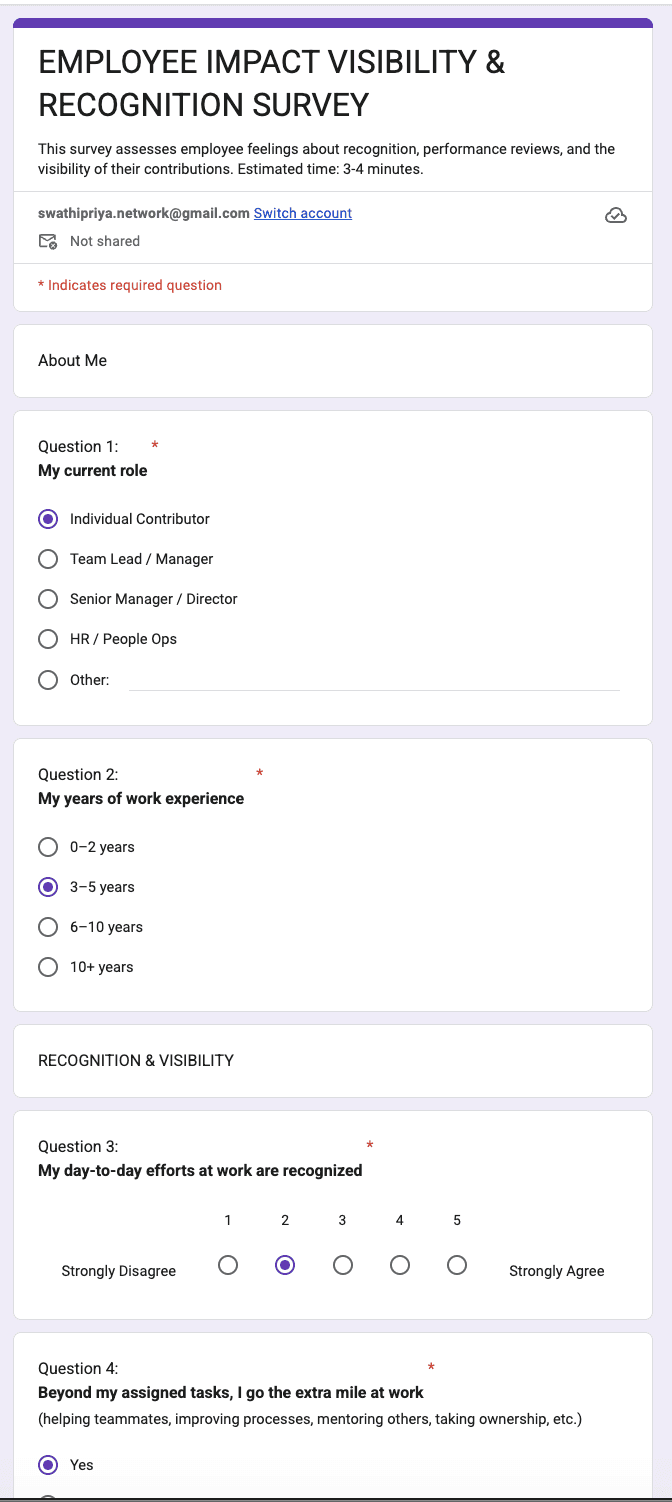Click the Switch account link
672x1502 pixels.
(302, 213)
